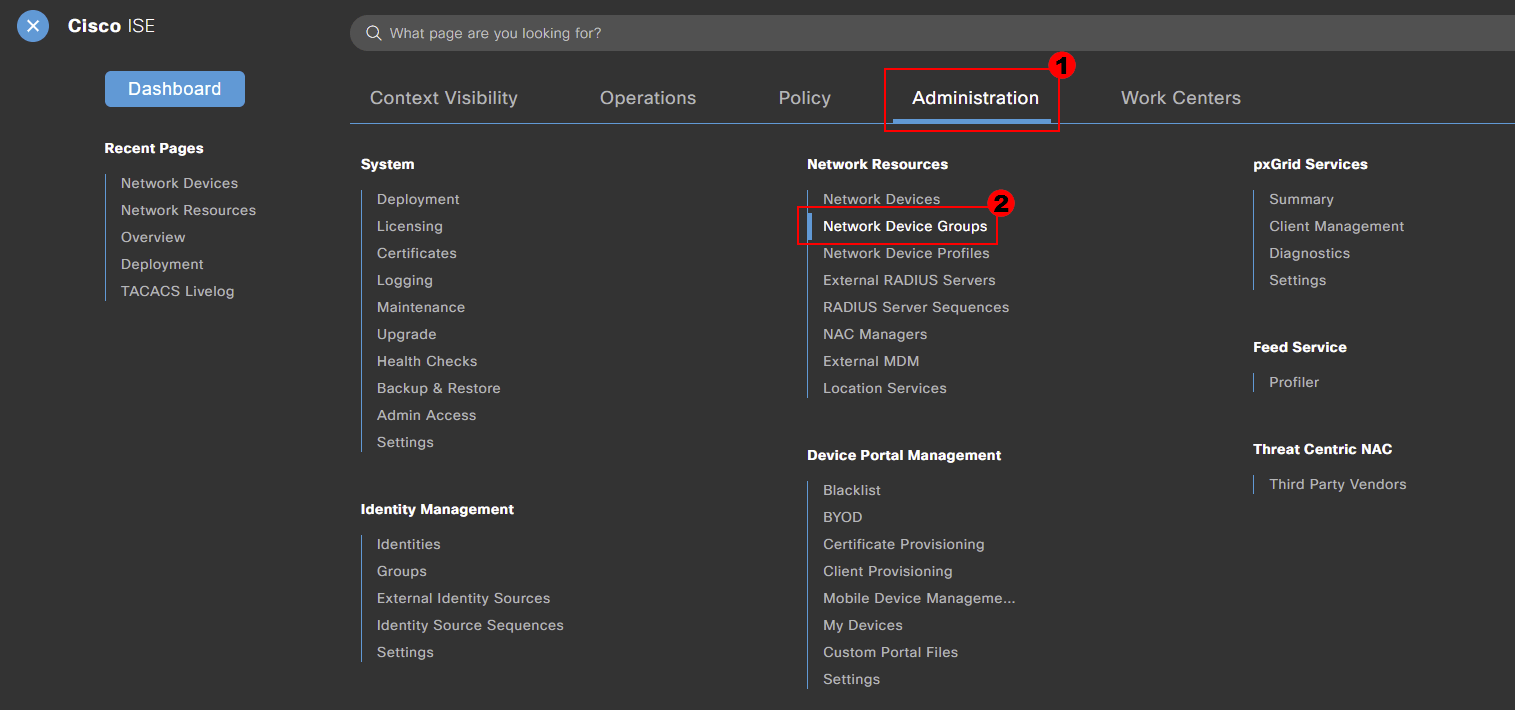Open the Context Visibility menu
This screenshot has width=1515, height=710.
click(x=443, y=97)
